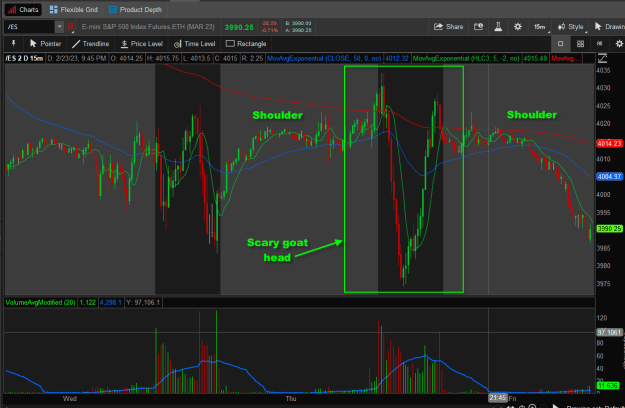Screen dimensions: 625x408
Task: Open the Drawings menu
Action: 609,27
